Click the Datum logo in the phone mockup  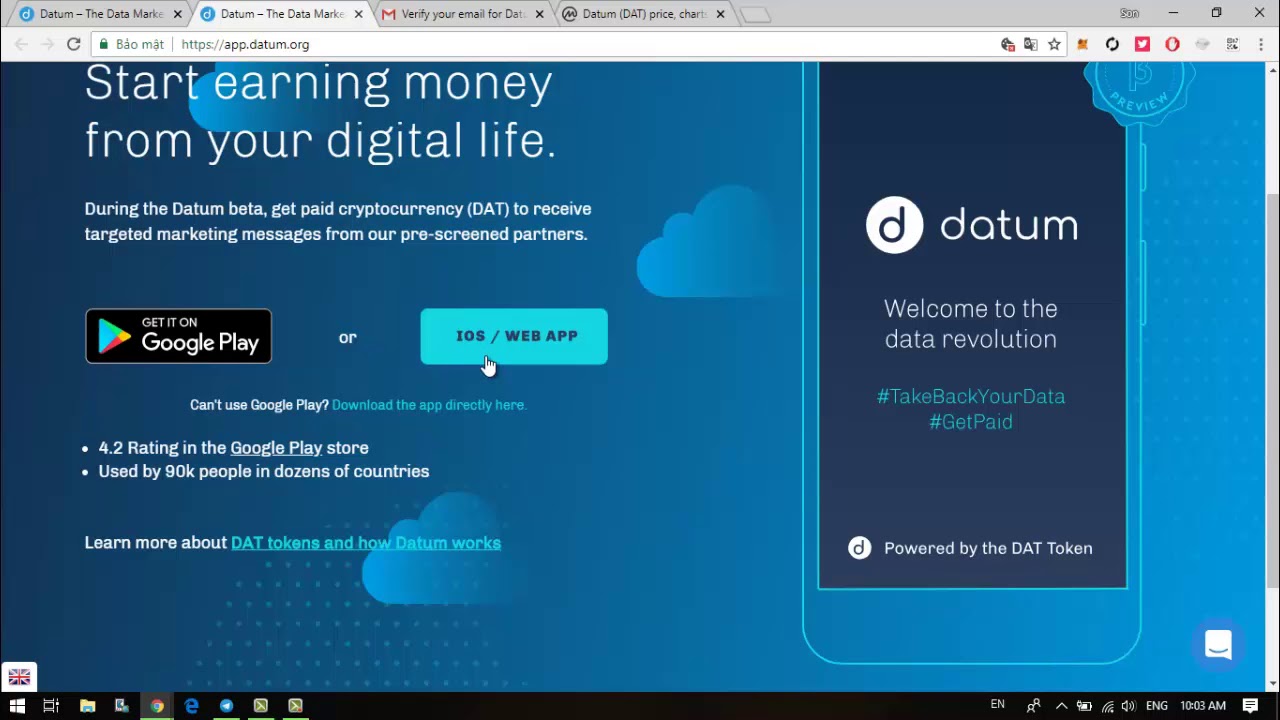pos(971,225)
